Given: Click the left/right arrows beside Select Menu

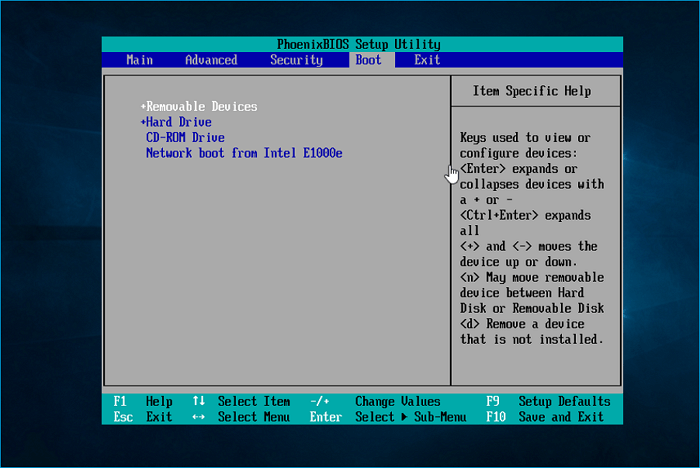Looking at the screenshot, I should click(x=198, y=417).
